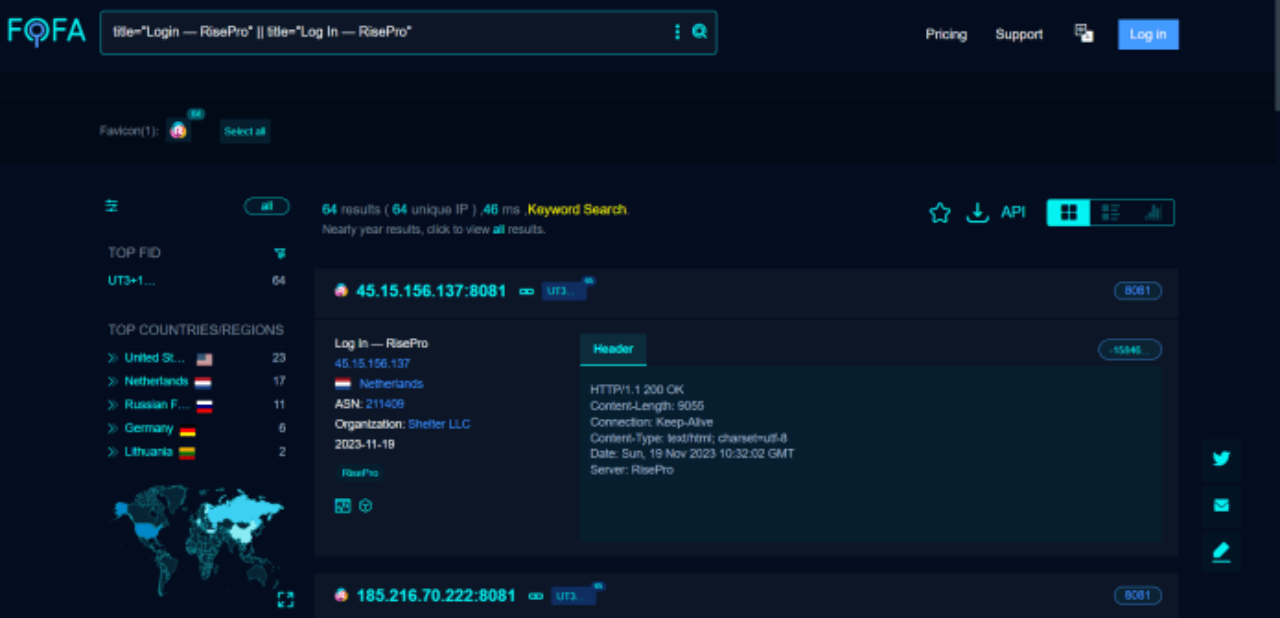The height and width of the screenshot is (618, 1280).
Task: Click UT3 FID tag on first result
Action: pos(564,291)
